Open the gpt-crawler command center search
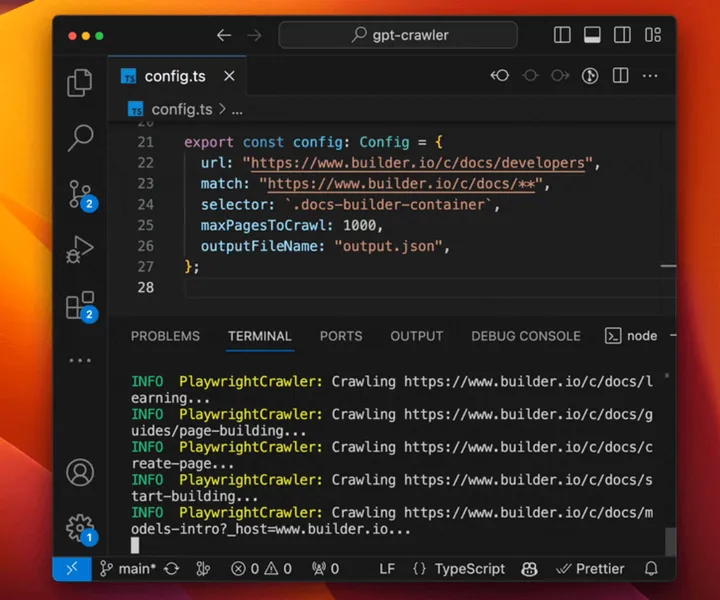 tap(398, 35)
